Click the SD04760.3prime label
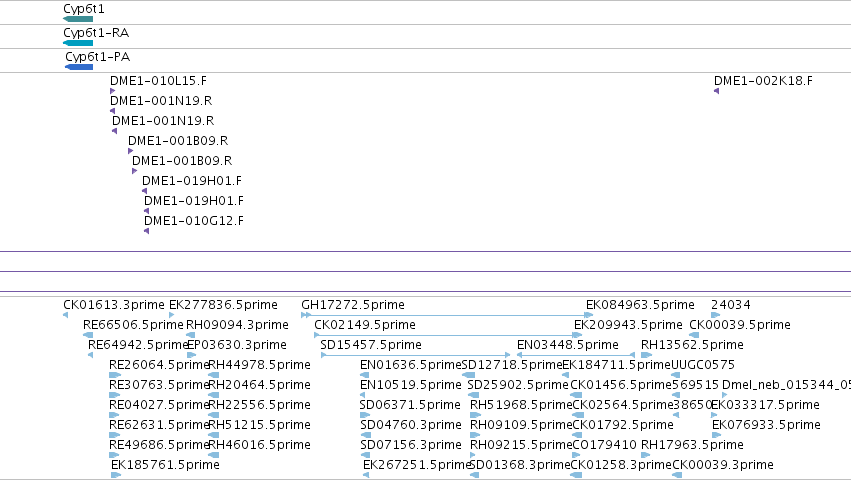The height and width of the screenshot is (480, 851). 411,425
